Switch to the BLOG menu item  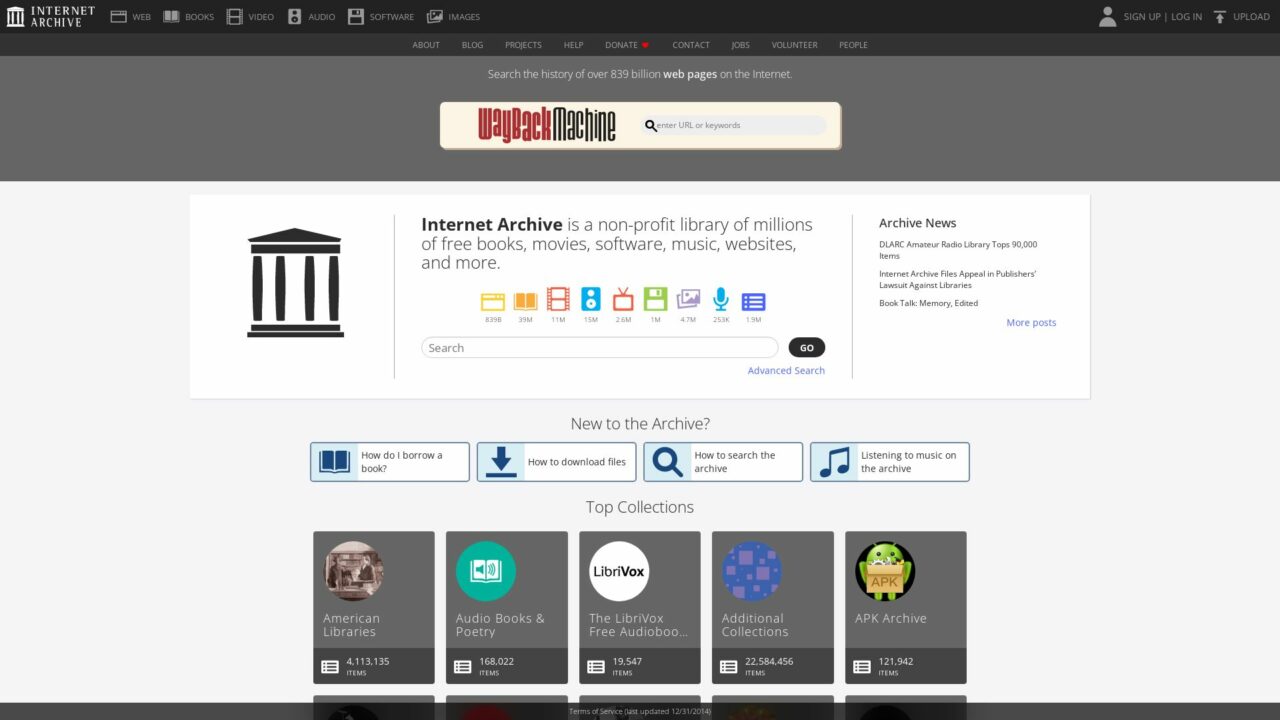click(x=472, y=45)
